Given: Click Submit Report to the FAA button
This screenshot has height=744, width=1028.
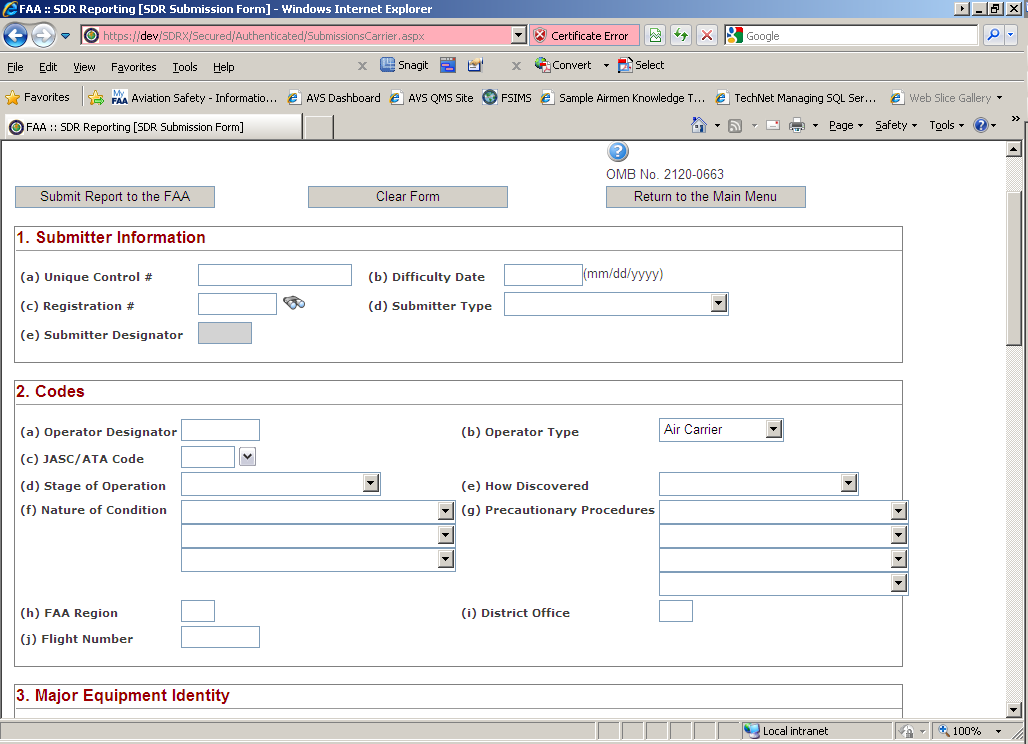Looking at the screenshot, I should (115, 197).
